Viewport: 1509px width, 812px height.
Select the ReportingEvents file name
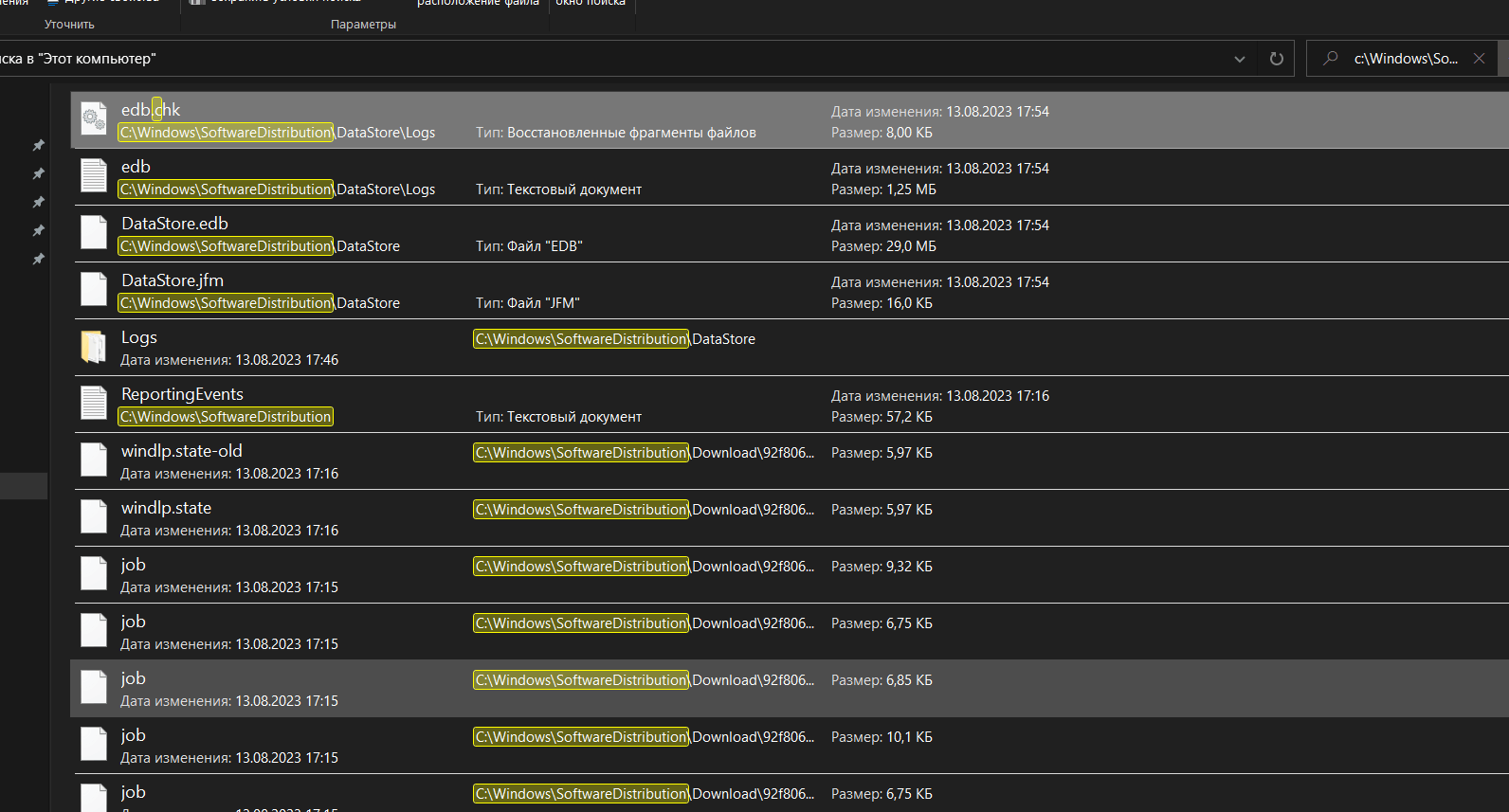(x=182, y=394)
